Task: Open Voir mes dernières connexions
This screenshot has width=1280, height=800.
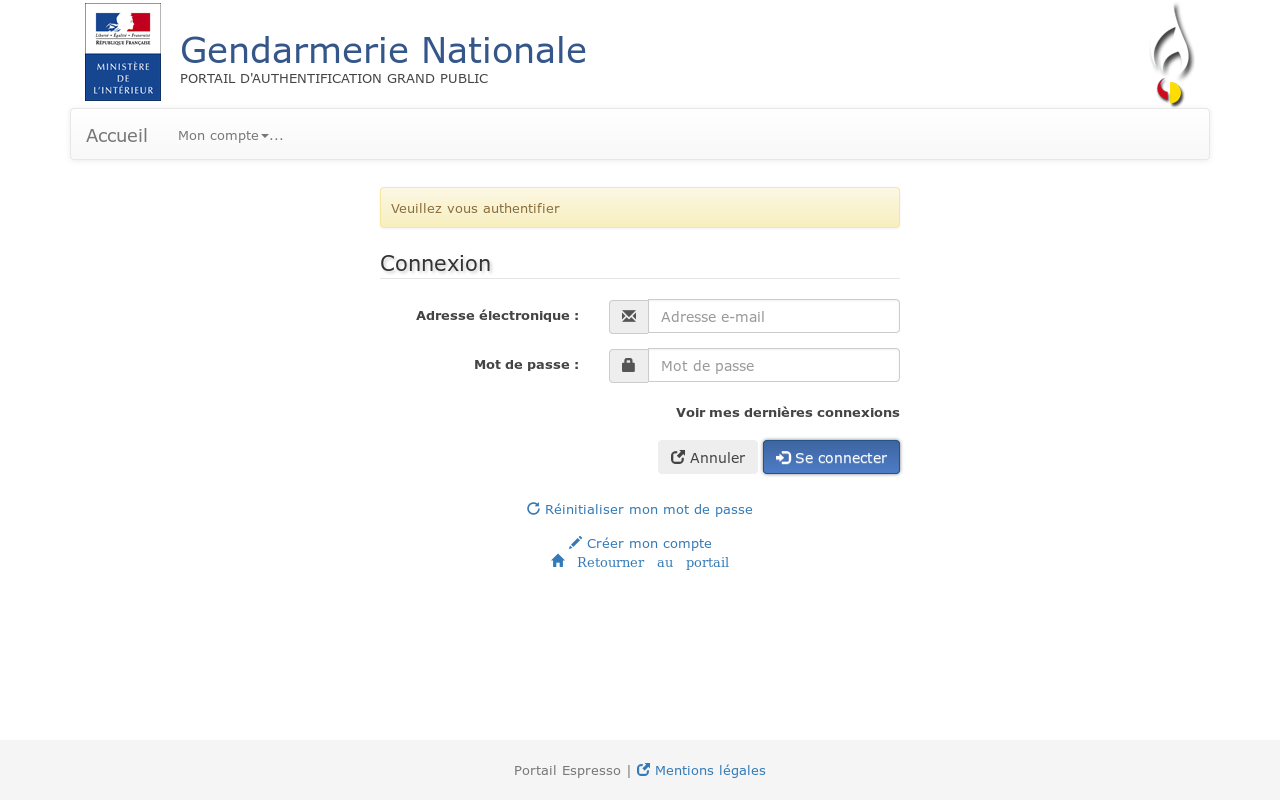Action: tap(788, 412)
